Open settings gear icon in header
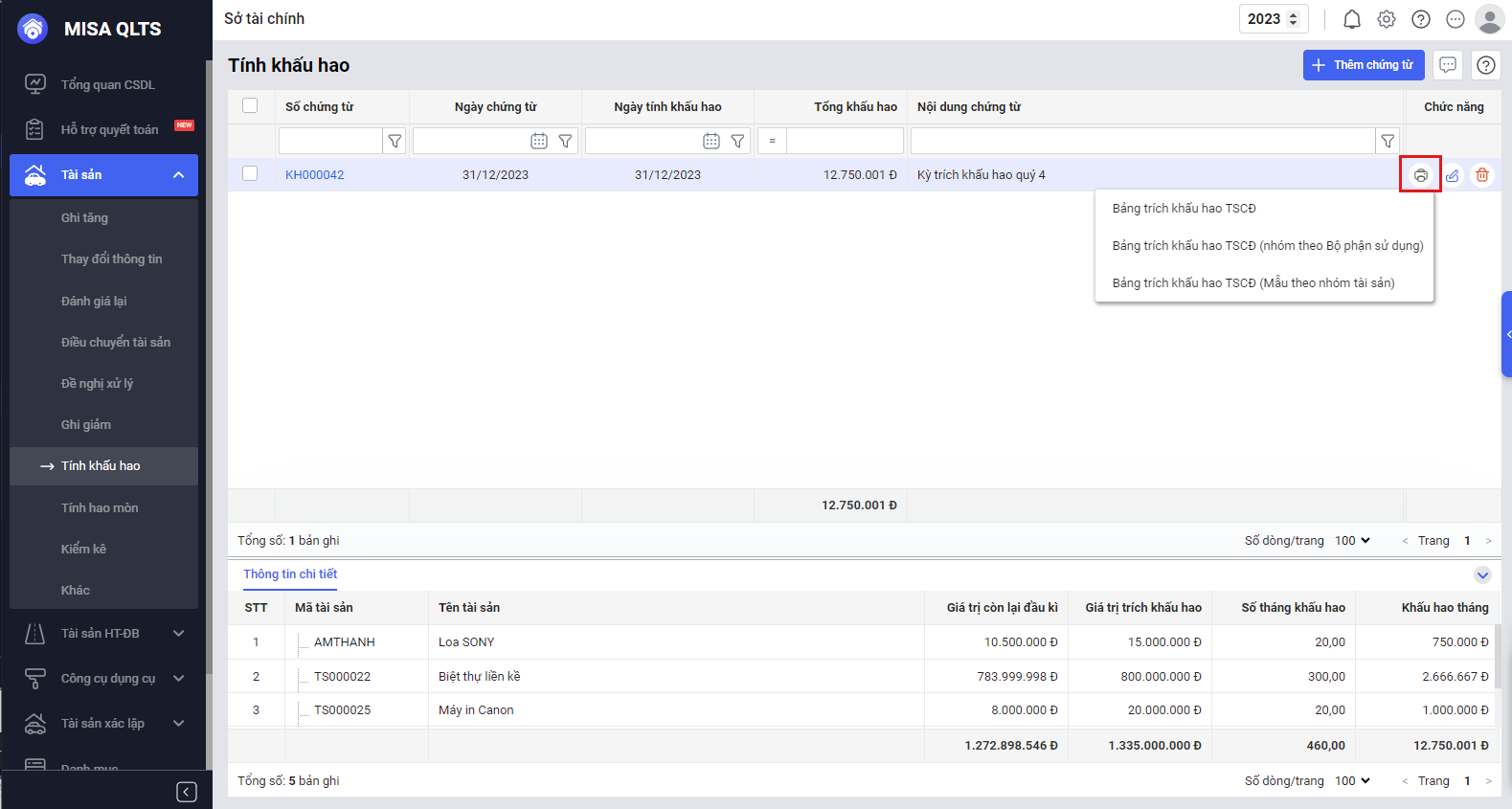1512x809 pixels. pyautogui.click(x=1386, y=19)
